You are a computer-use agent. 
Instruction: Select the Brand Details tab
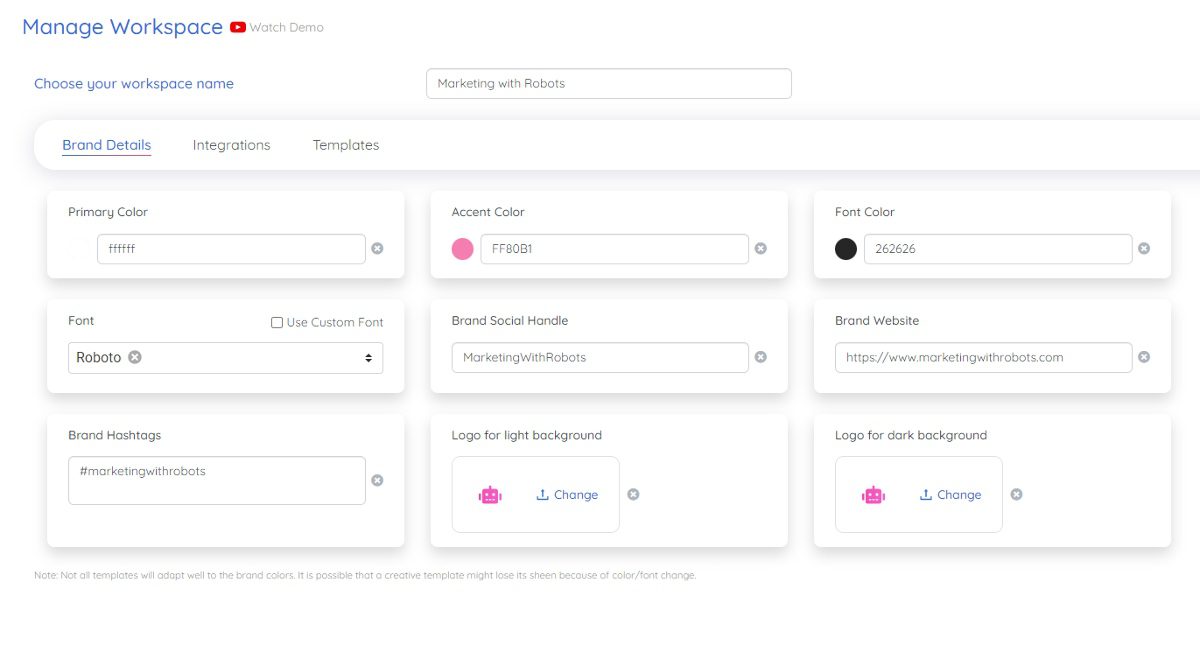point(106,145)
